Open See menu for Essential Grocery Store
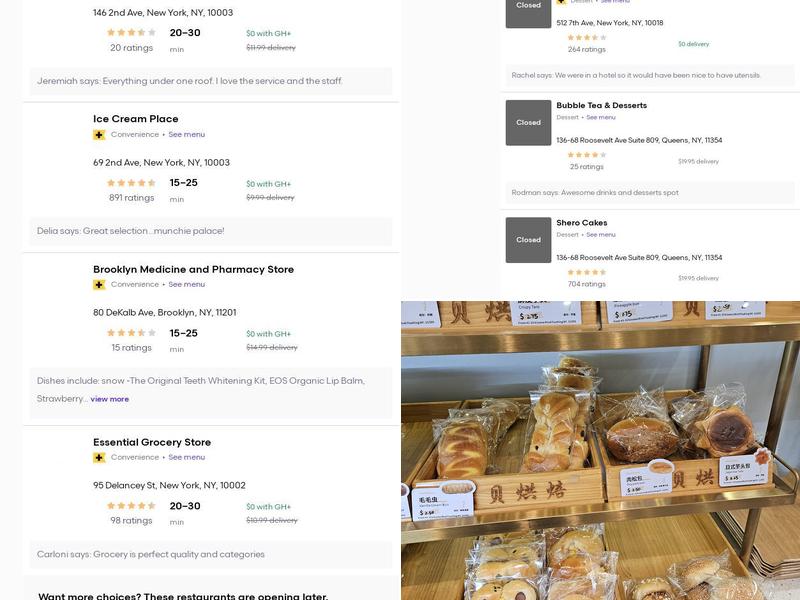Image resolution: width=800 pixels, height=600 pixels. pyautogui.click(x=186, y=458)
